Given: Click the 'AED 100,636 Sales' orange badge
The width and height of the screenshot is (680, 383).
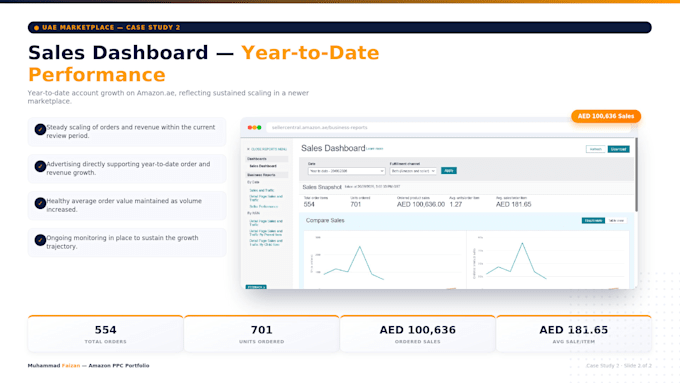Looking at the screenshot, I should point(606,116).
